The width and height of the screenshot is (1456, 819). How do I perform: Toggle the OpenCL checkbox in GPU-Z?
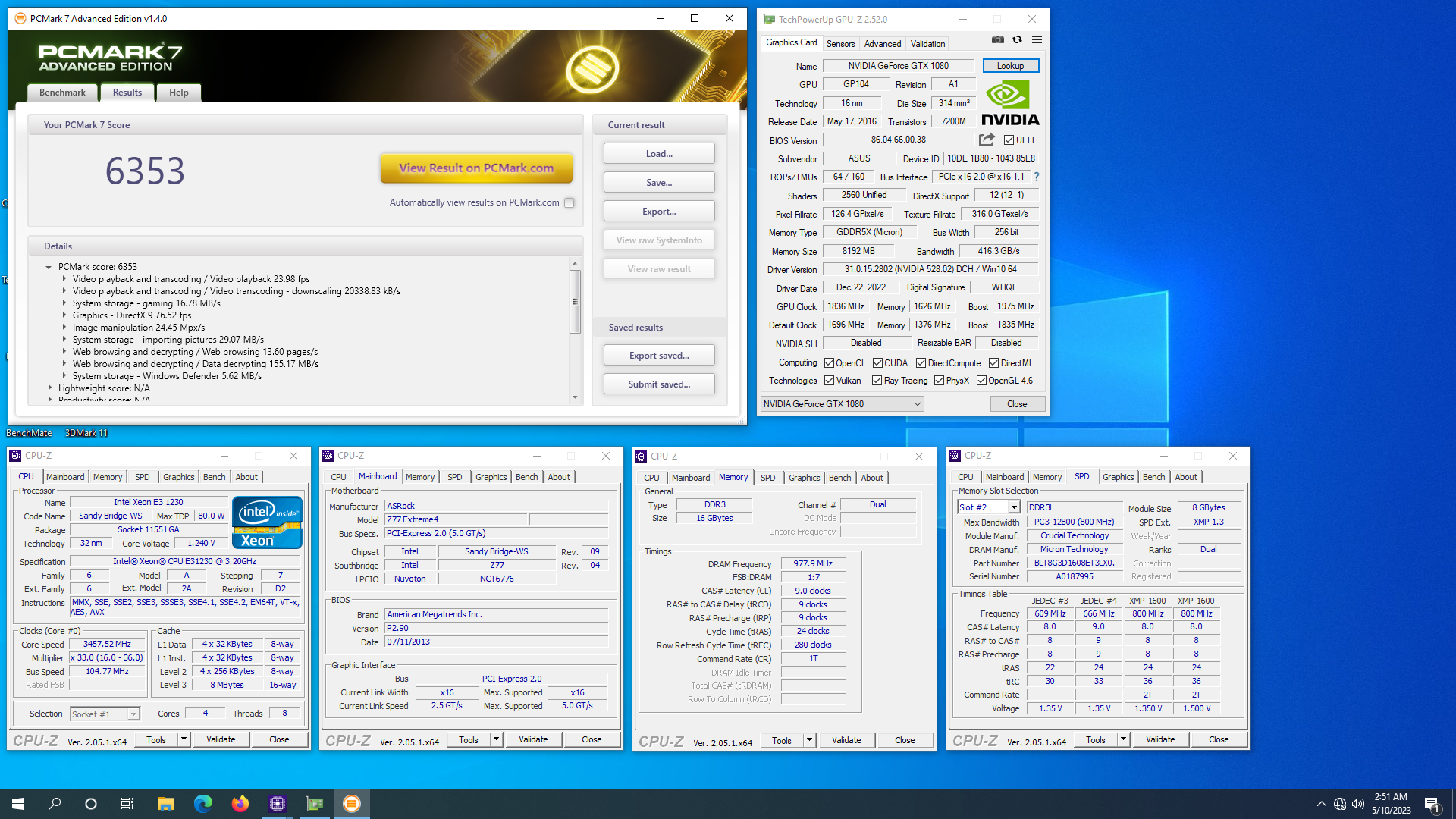click(x=829, y=363)
